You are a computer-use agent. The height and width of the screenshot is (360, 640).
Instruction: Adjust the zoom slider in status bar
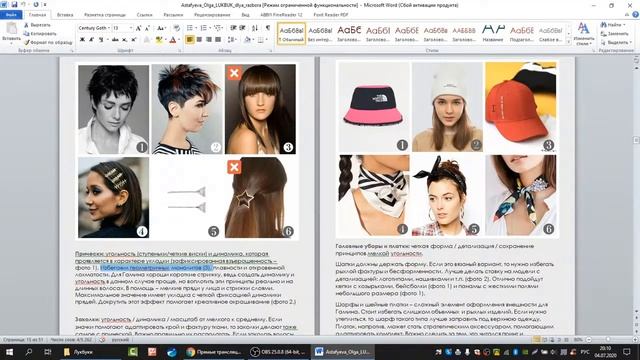tap(608, 340)
